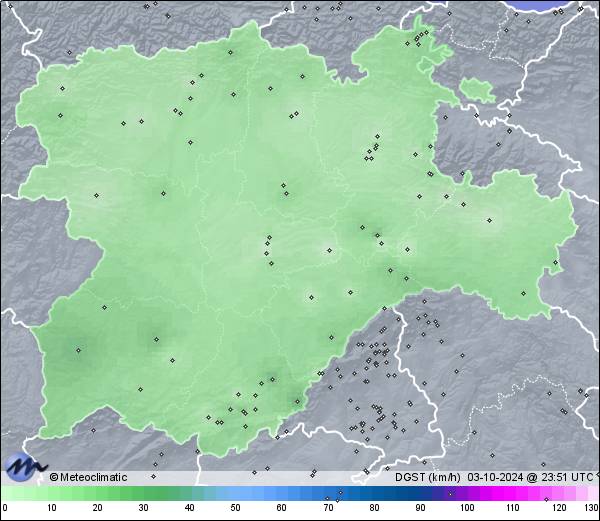This screenshot has width=600, height=521.
Task: Click the 100 label on the scale
Action: point(467,508)
